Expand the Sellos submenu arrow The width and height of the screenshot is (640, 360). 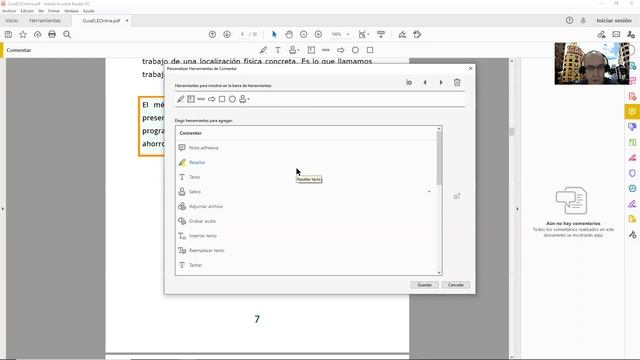(429, 191)
